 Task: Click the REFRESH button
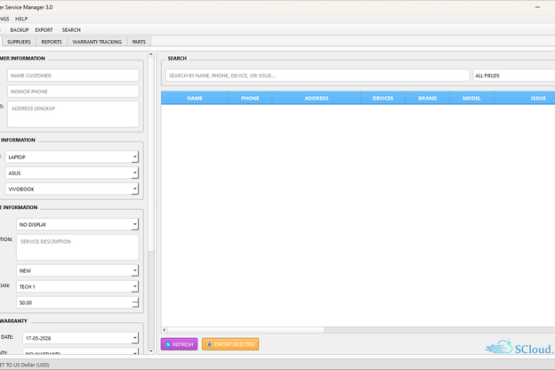point(179,344)
